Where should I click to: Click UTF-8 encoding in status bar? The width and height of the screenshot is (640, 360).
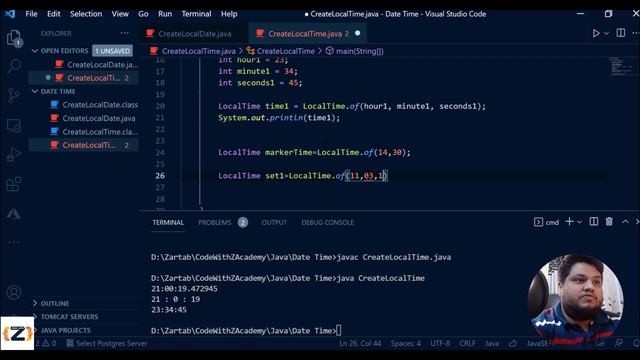(x=440, y=344)
